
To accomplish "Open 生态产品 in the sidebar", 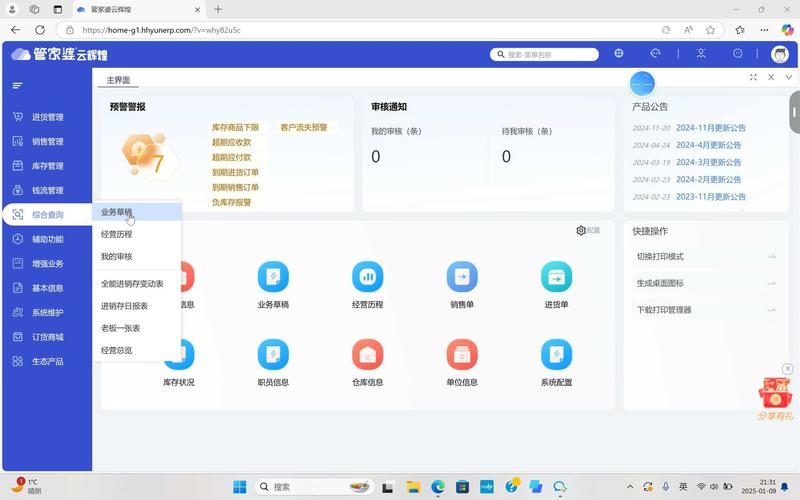I will (x=47, y=362).
